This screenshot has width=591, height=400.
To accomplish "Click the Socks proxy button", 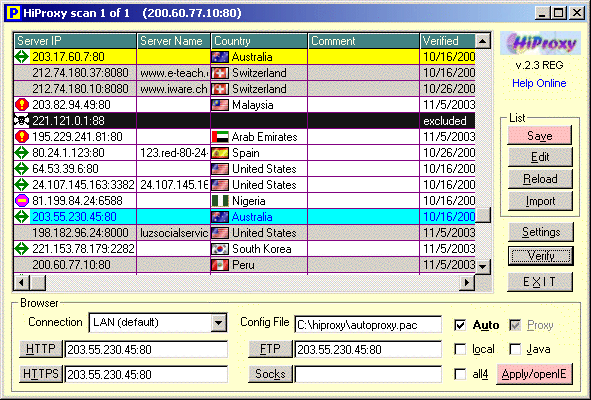I will point(270,374).
